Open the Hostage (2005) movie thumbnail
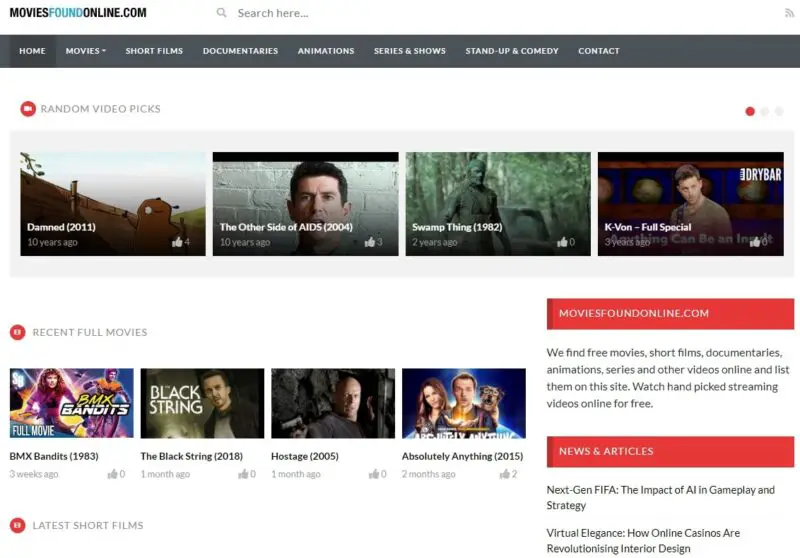Viewport: 800px width, 558px height. 333,403
